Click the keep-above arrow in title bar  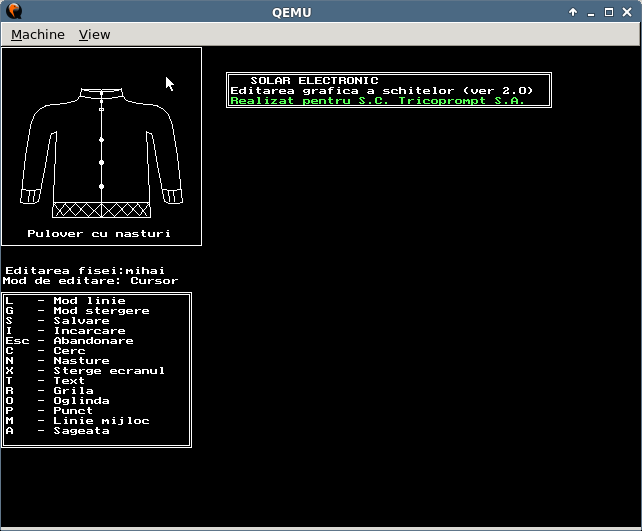point(573,12)
